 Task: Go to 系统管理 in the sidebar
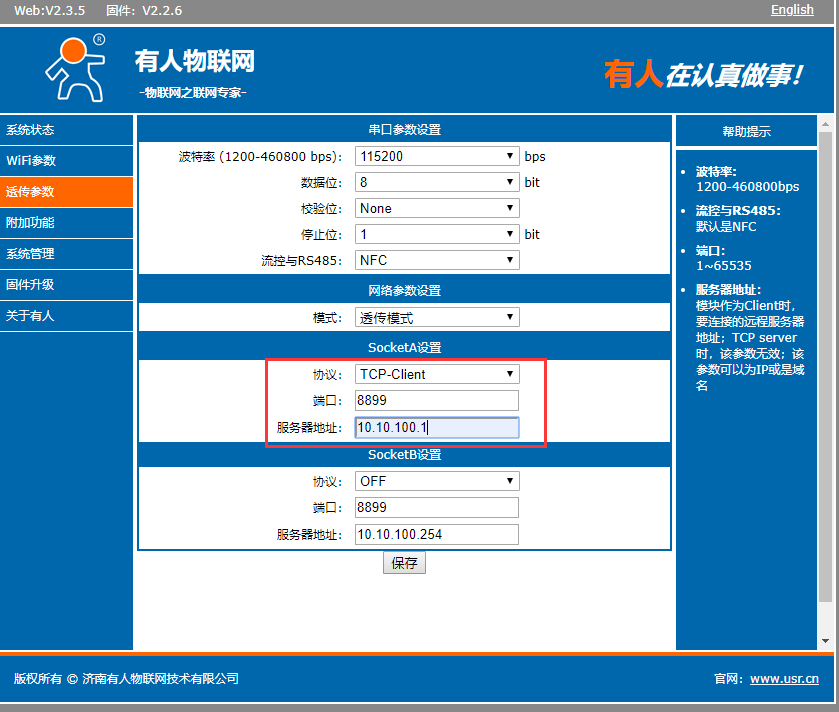30,254
